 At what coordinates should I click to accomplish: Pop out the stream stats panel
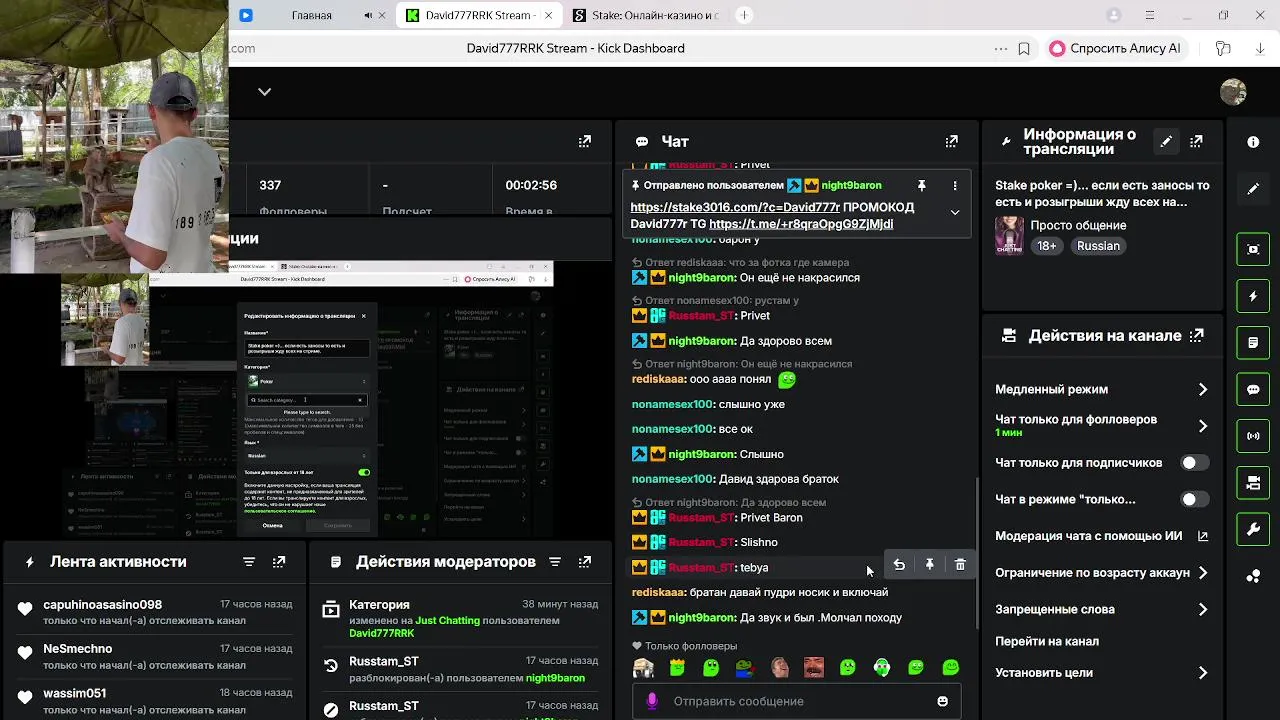[585, 142]
